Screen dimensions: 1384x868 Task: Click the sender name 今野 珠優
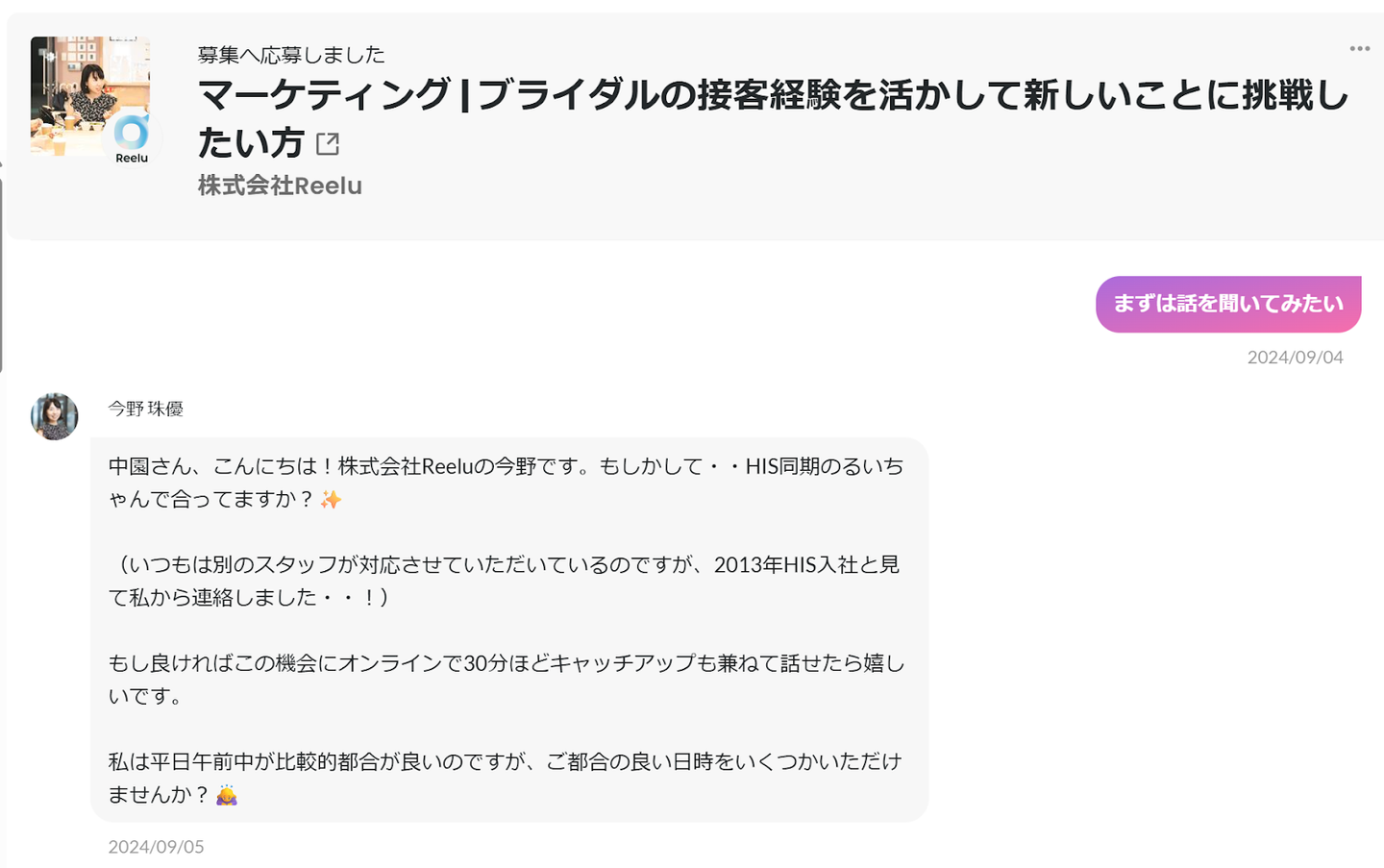coord(145,409)
